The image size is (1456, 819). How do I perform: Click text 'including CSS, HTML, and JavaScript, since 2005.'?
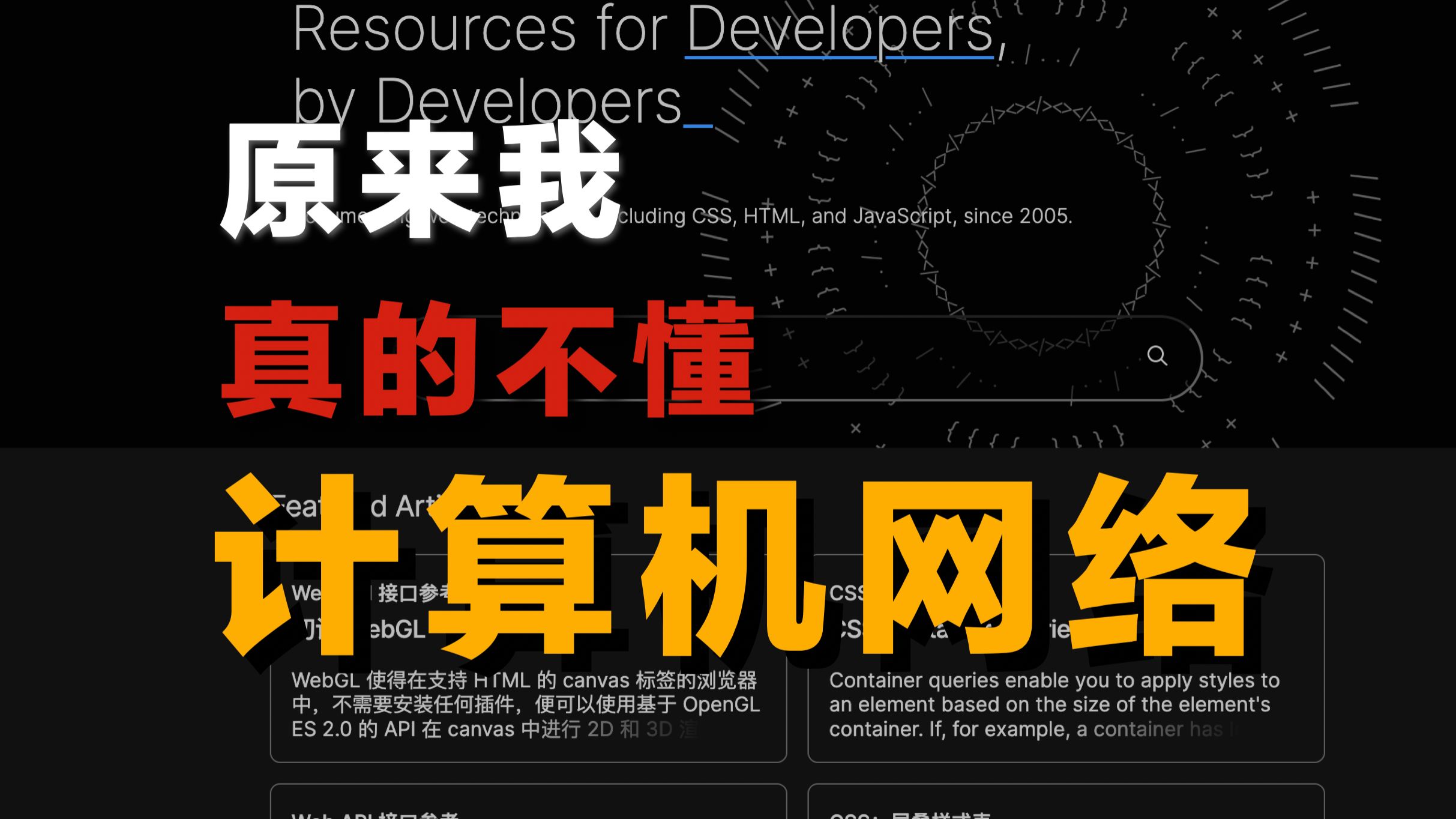[837, 216]
